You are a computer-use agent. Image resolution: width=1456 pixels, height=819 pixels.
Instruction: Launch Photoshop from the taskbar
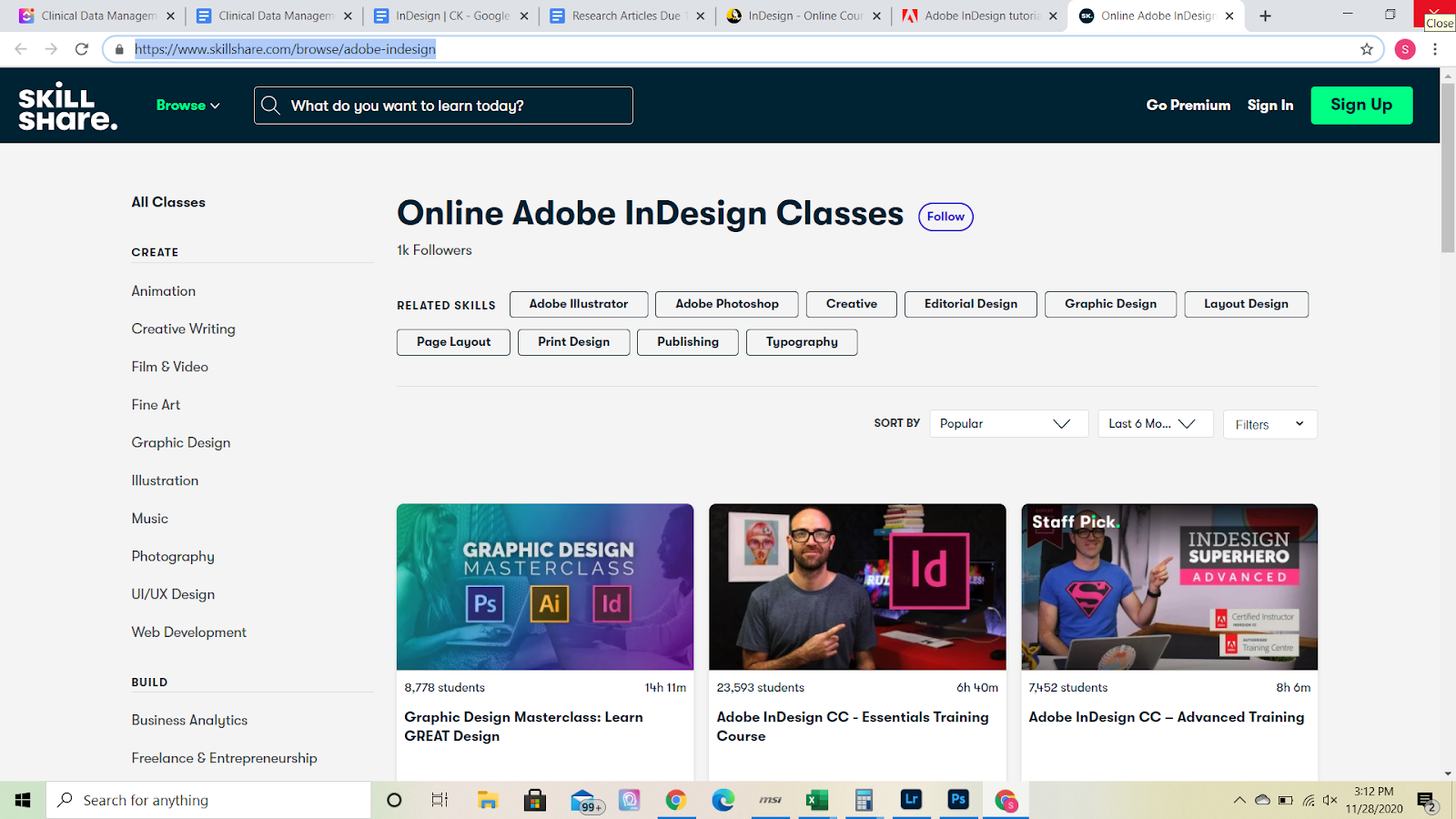click(958, 800)
